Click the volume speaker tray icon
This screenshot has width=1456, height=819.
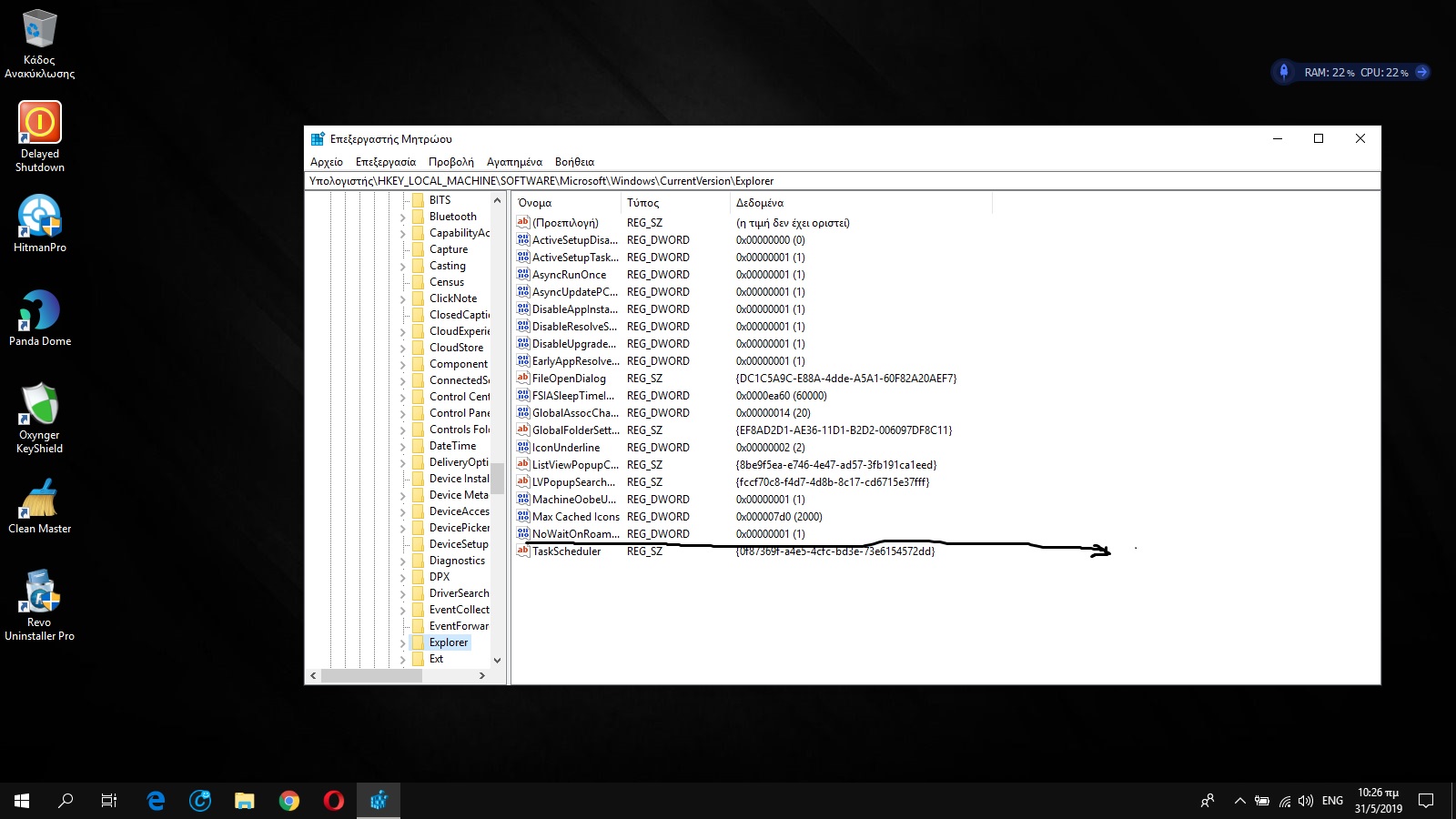click(1306, 801)
